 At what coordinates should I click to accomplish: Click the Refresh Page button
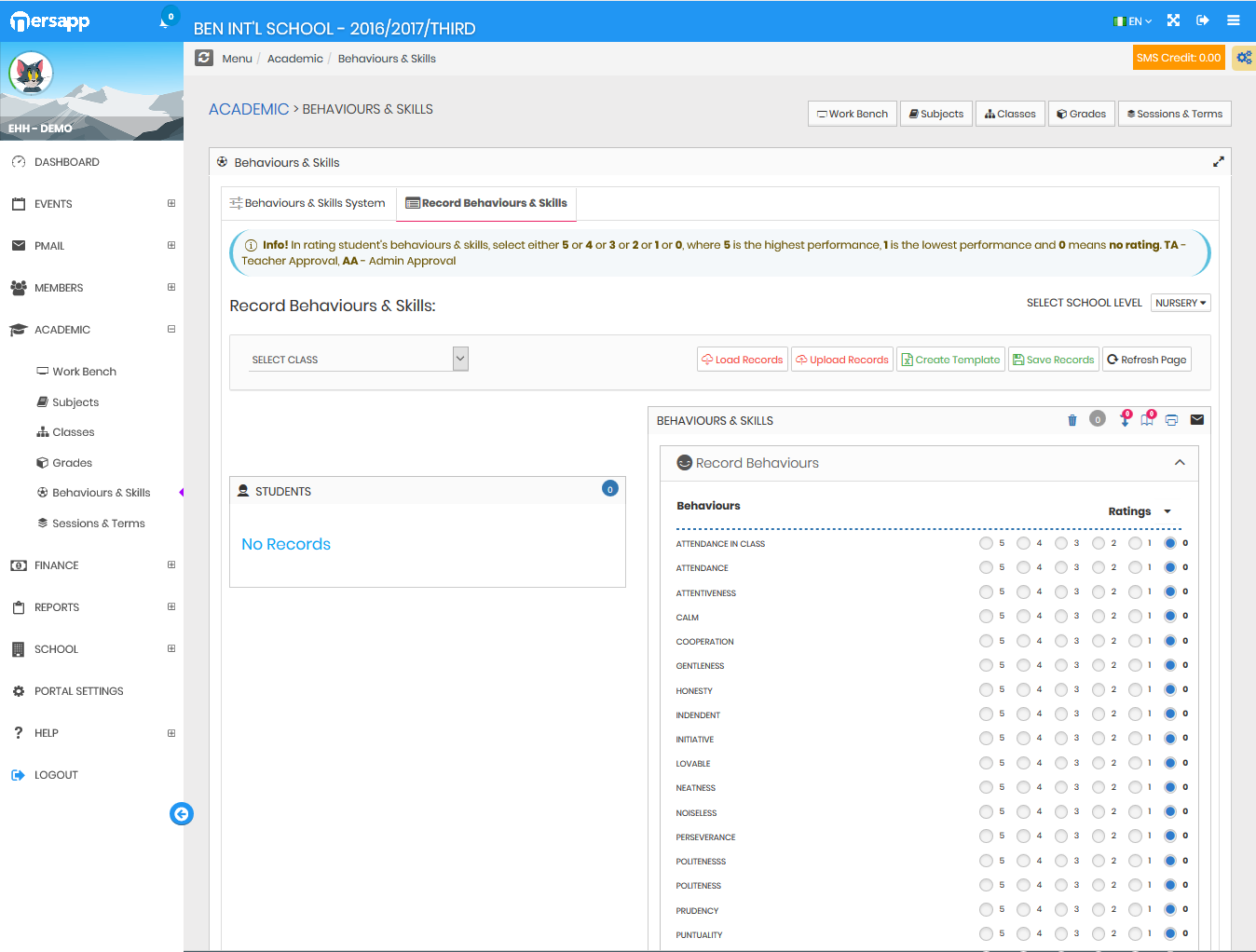pos(1147,360)
